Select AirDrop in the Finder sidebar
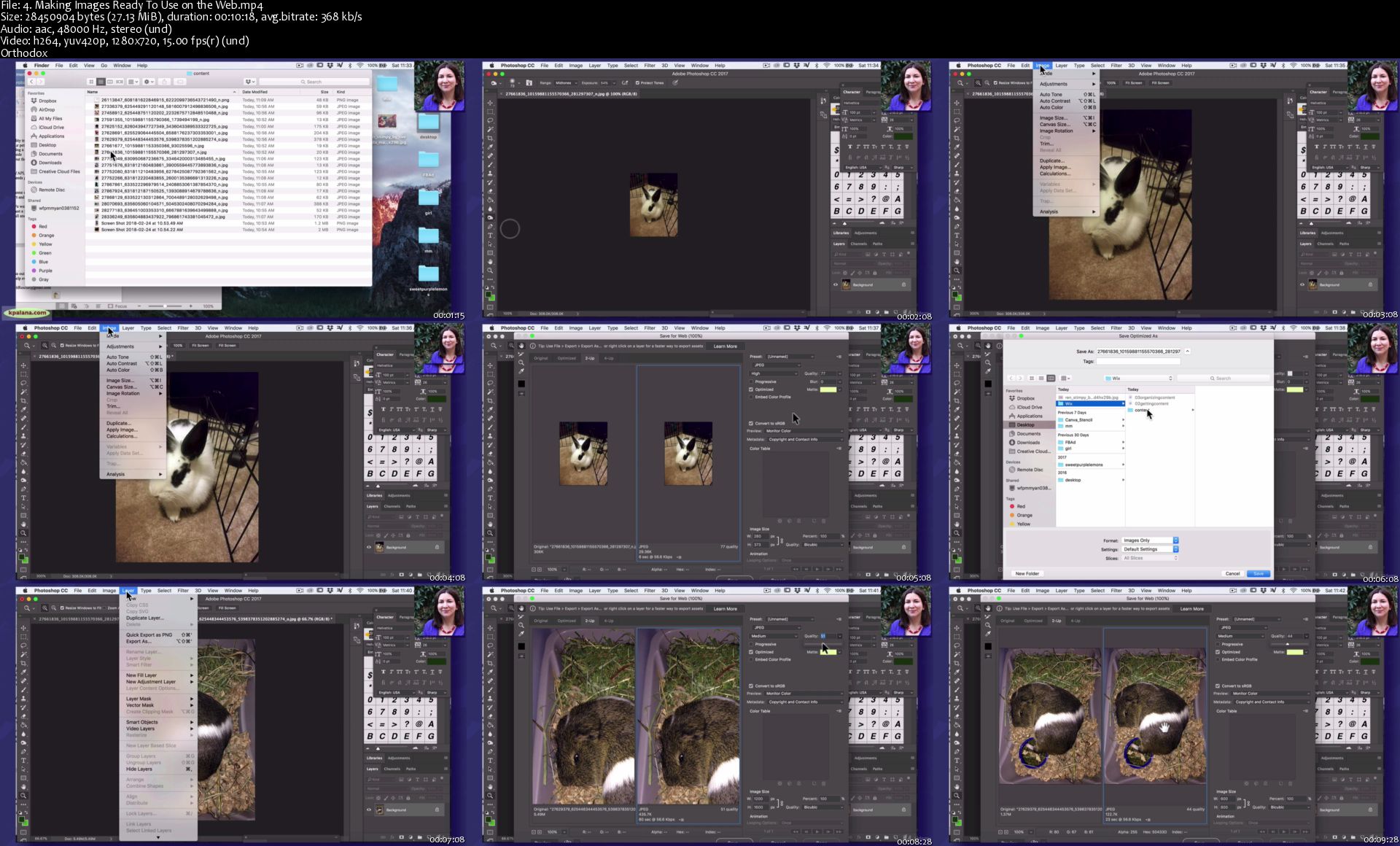The height and width of the screenshot is (846, 1400). [x=45, y=109]
